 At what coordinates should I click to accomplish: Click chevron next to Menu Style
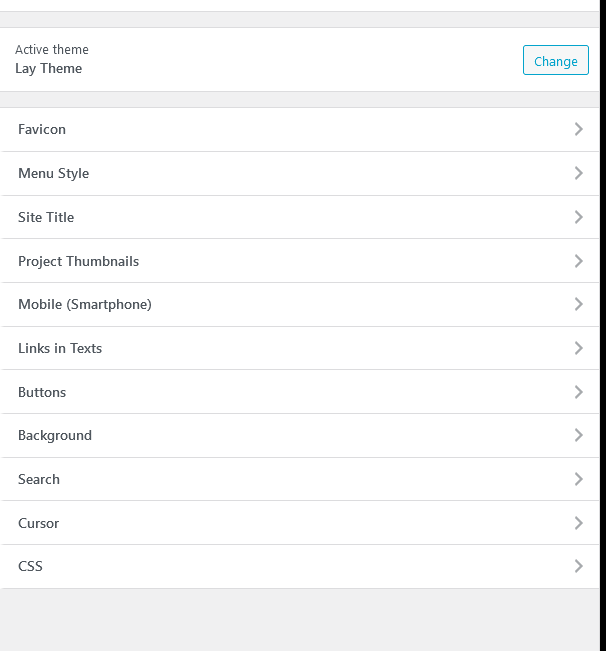[x=578, y=173]
